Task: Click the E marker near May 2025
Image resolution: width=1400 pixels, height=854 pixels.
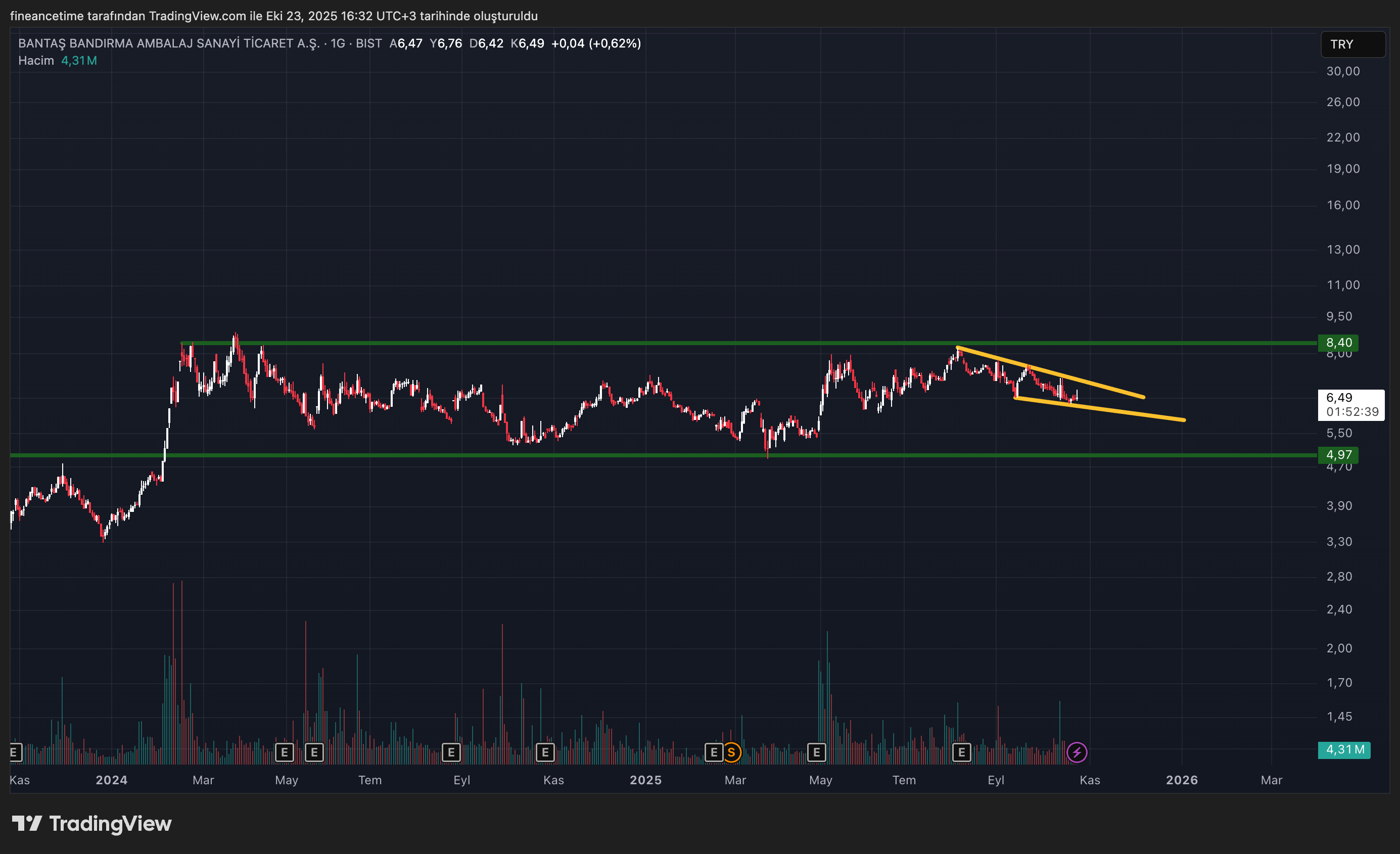Action: pos(816,752)
